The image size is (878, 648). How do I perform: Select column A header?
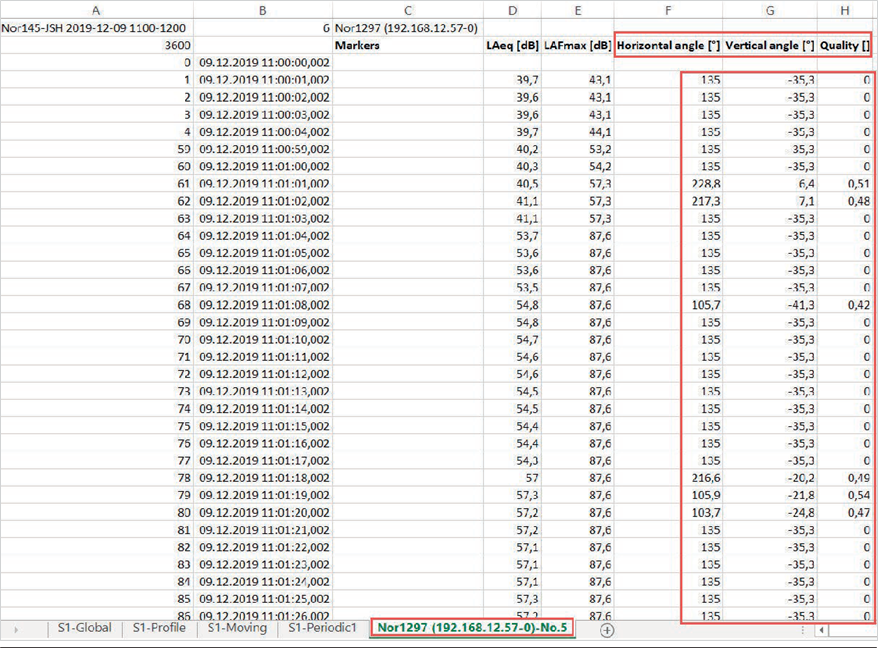(97, 10)
